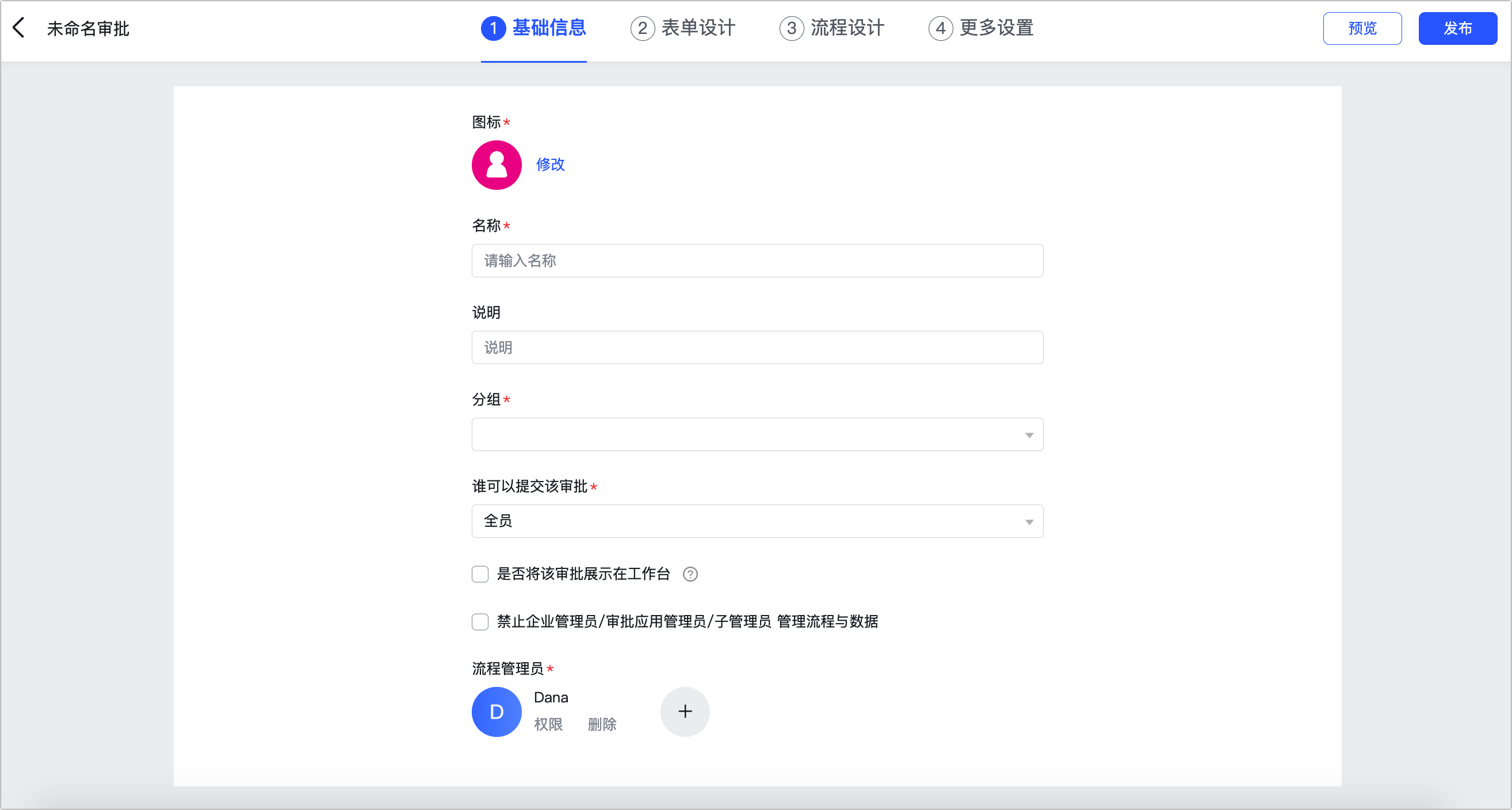The image size is (1512, 810).
Task: Expand the 全员 submitter dropdown arrow
Action: [x=1028, y=522]
